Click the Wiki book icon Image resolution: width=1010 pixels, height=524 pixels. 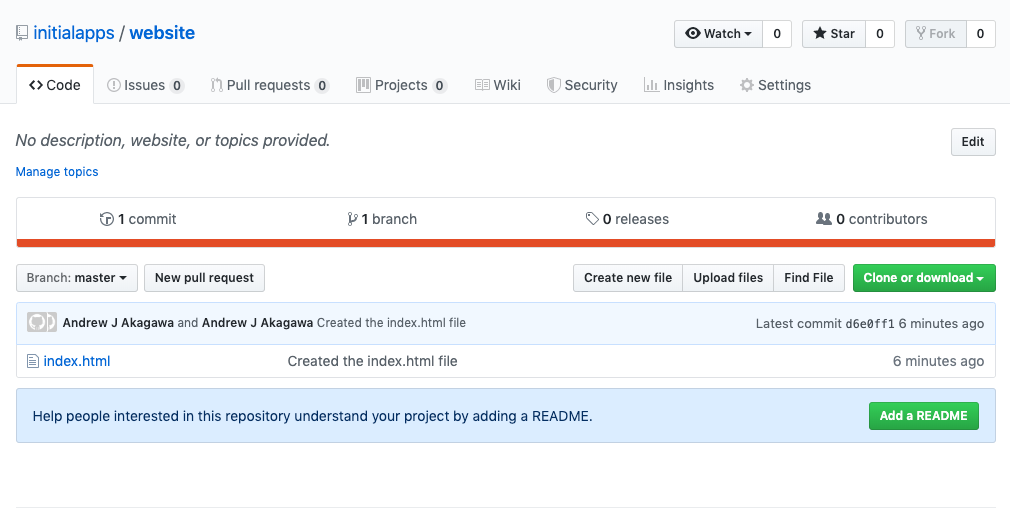point(482,85)
